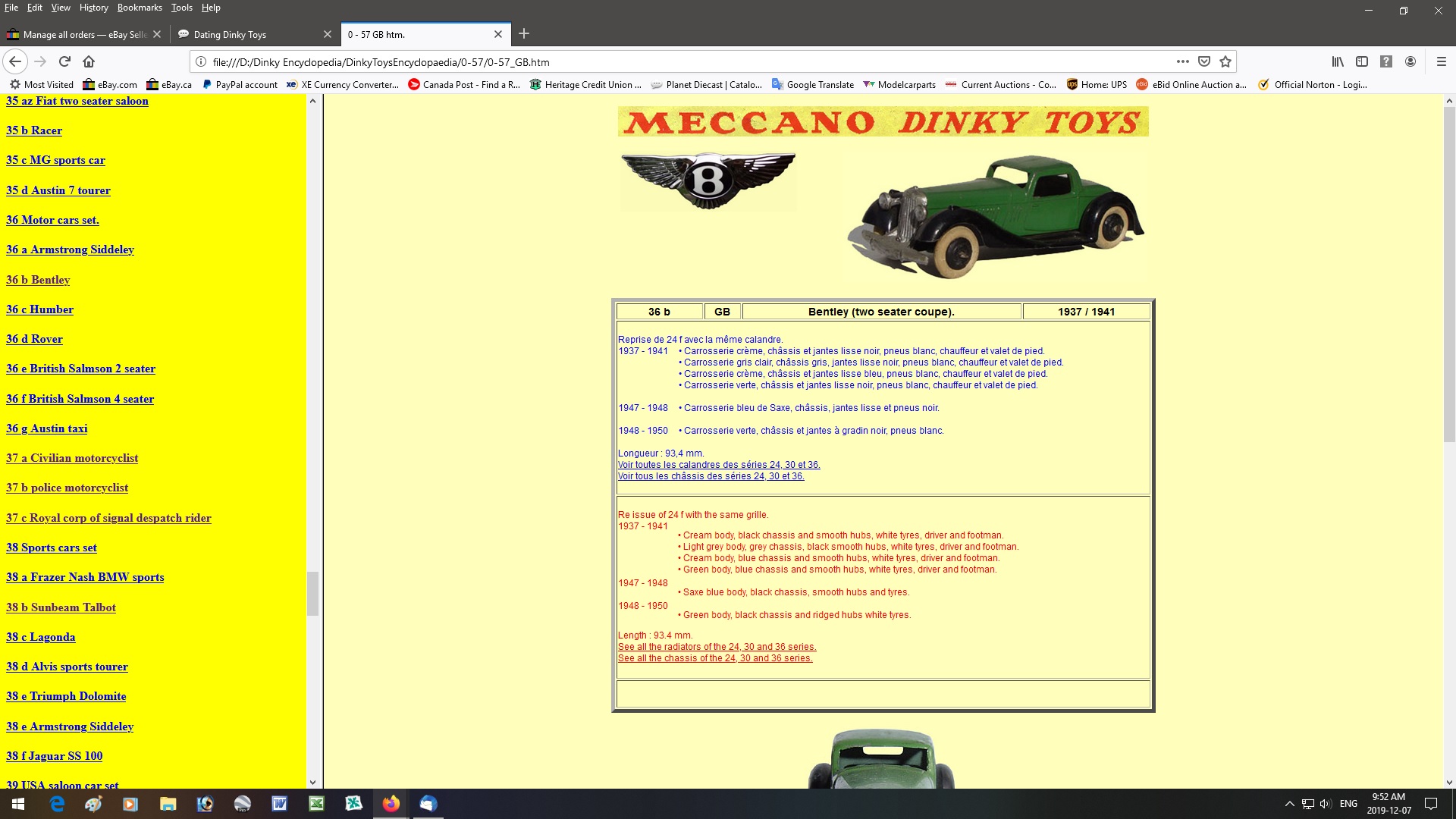Viewport: 1456px width, 819px height.
Task: Bookmark this page with star icon
Action: pos(1225,61)
